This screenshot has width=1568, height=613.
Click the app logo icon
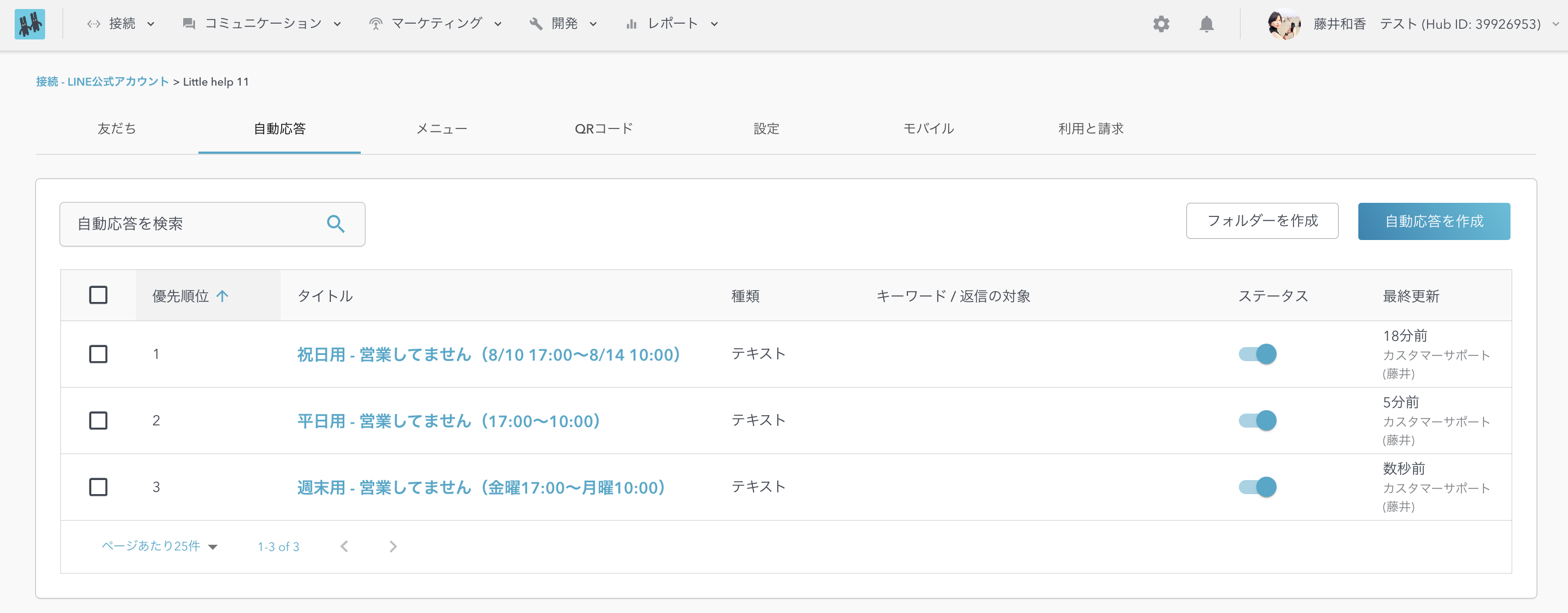pos(30,24)
